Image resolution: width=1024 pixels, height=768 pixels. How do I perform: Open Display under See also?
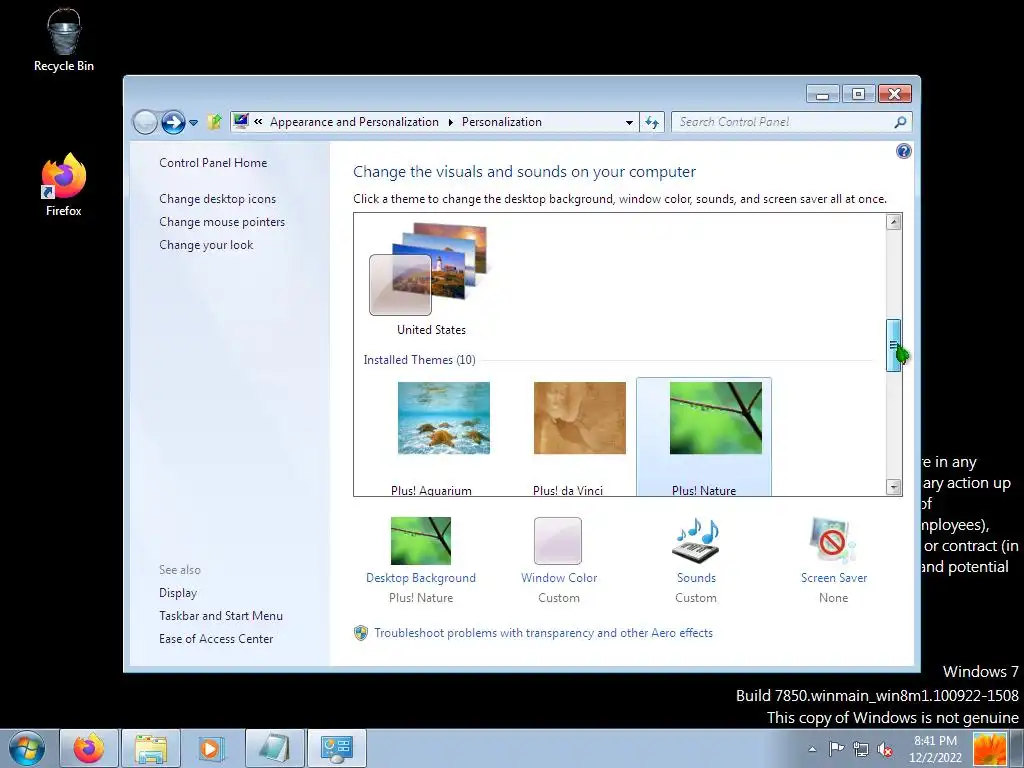click(178, 593)
